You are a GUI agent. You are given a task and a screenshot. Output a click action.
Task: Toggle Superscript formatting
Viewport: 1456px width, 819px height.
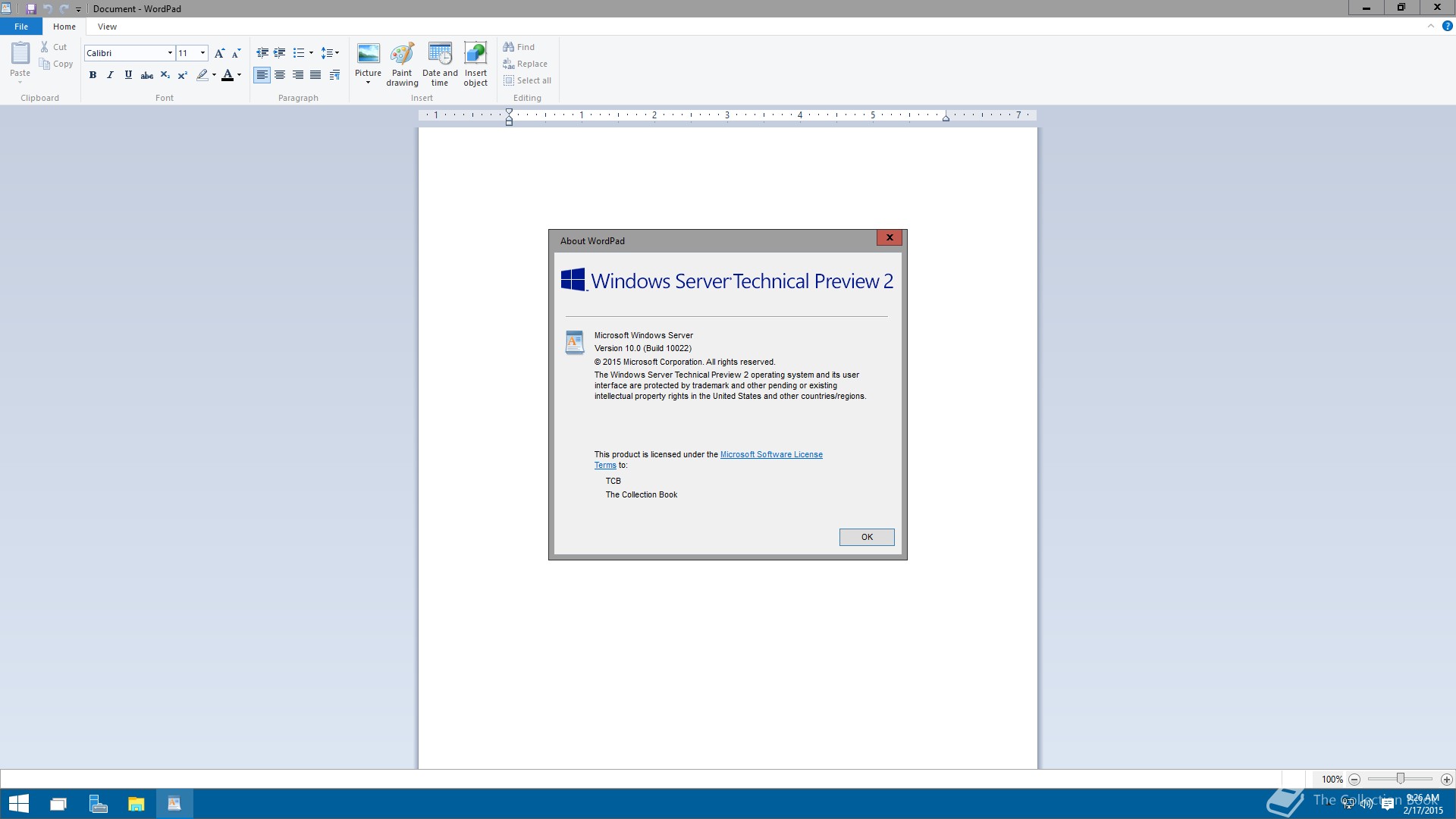tap(182, 75)
